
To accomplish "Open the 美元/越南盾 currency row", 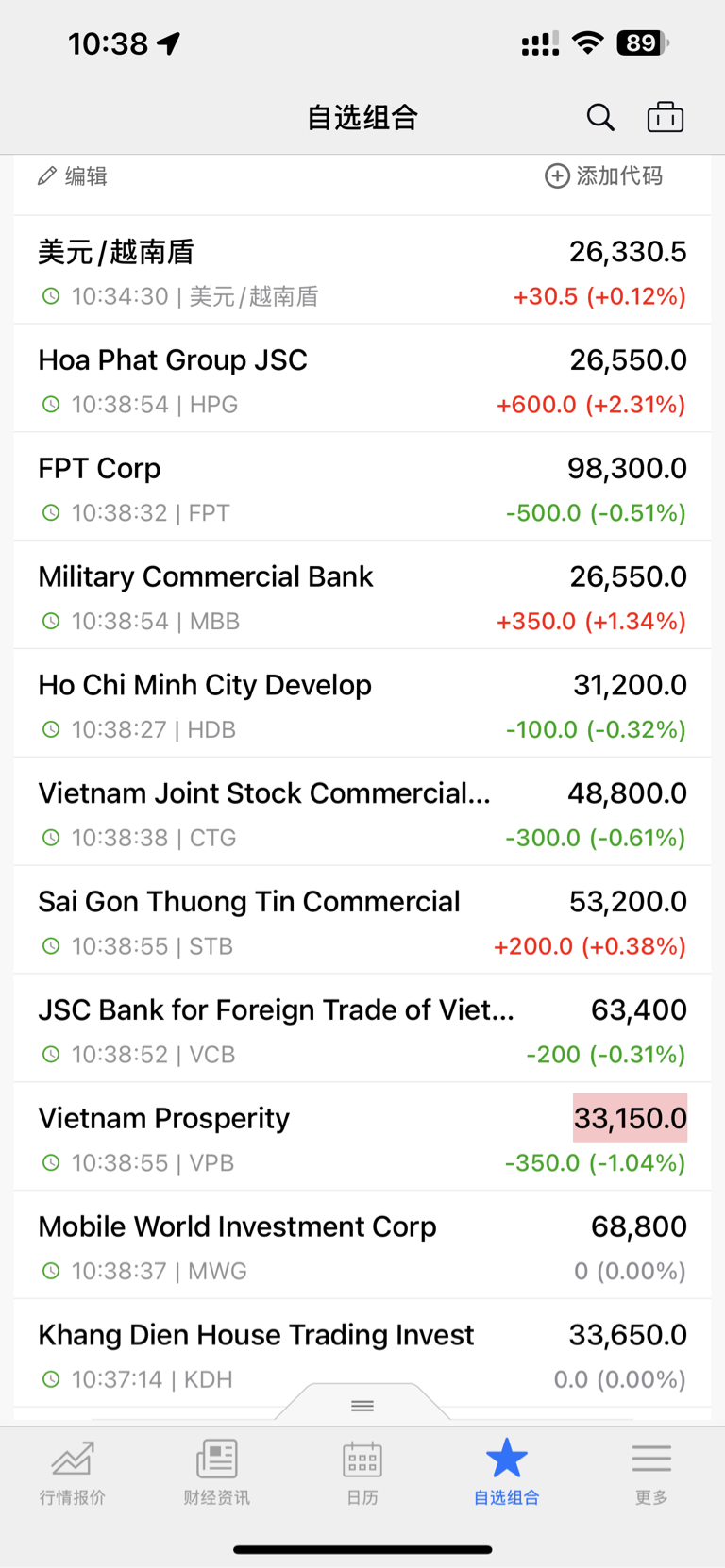I will click(362, 270).
